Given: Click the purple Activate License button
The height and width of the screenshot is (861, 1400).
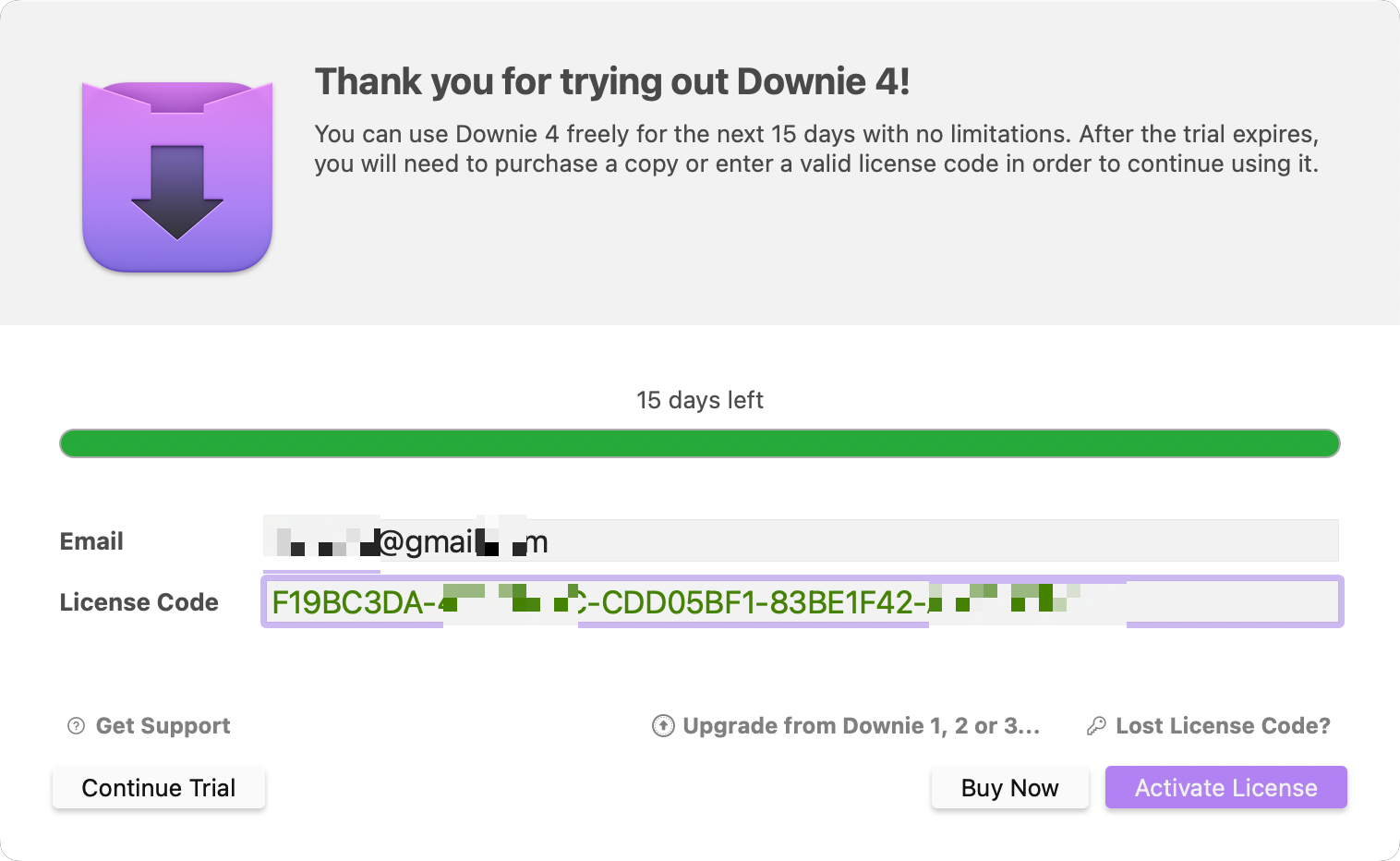Looking at the screenshot, I should (x=1225, y=788).
